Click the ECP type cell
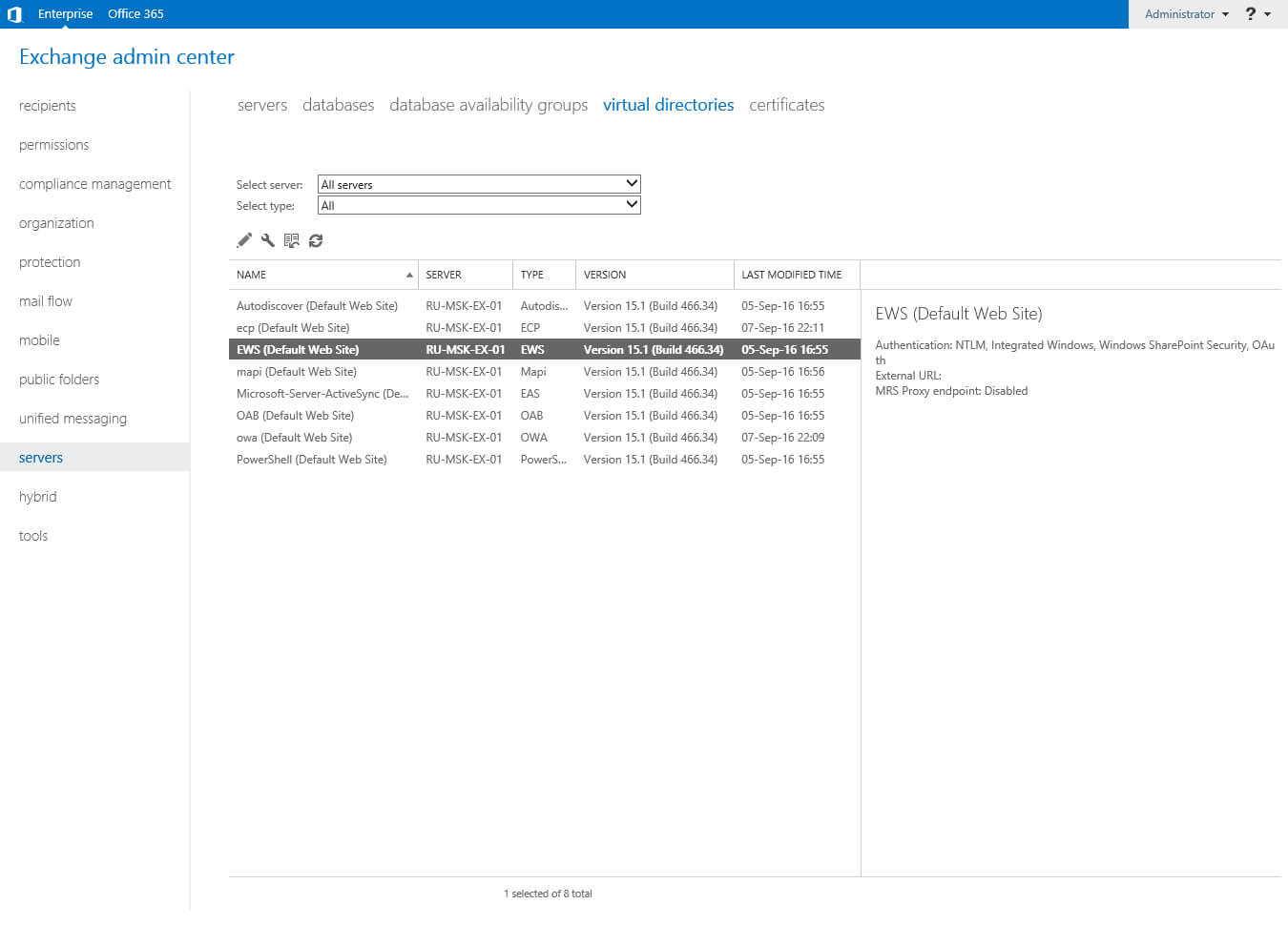The image size is (1288, 925). click(x=530, y=328)
